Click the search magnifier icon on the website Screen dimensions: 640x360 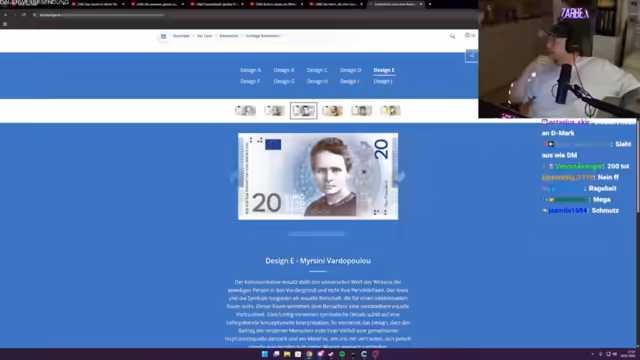tap(452, 36)
